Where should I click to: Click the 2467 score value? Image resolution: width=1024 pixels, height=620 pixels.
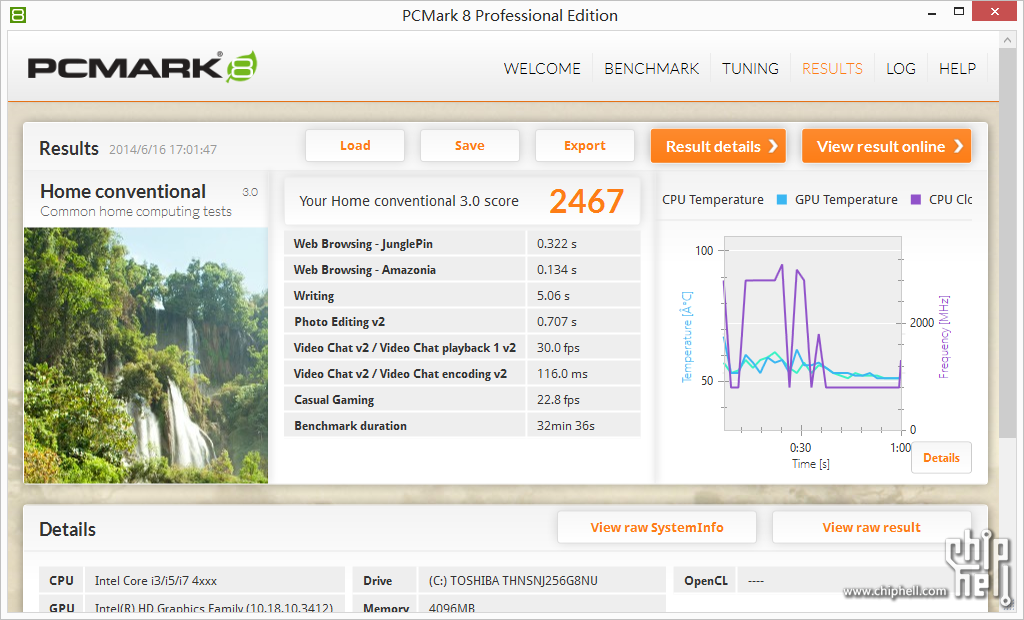tap(586, 201)
